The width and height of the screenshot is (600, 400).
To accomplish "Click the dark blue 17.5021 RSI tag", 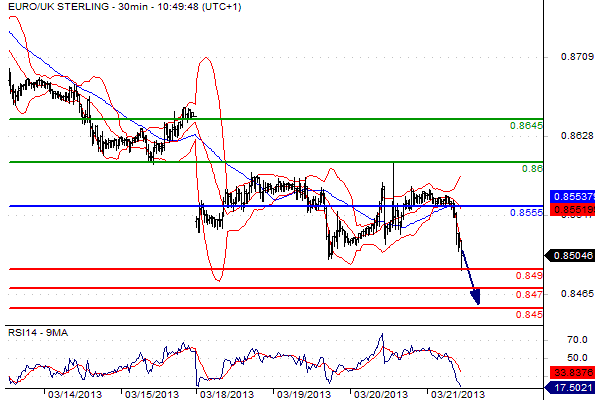I will [x=570, y=385].
